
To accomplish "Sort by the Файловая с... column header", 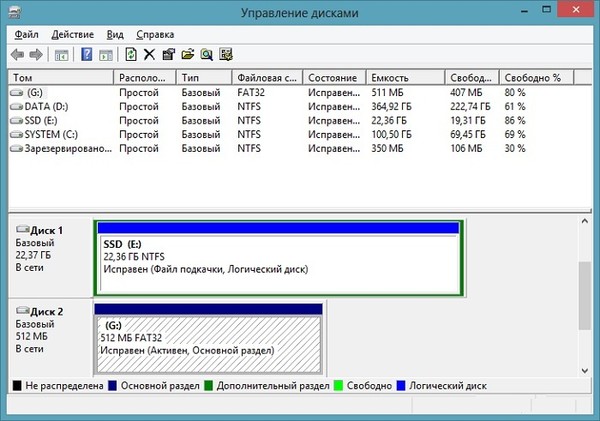I will click(267, 78).
